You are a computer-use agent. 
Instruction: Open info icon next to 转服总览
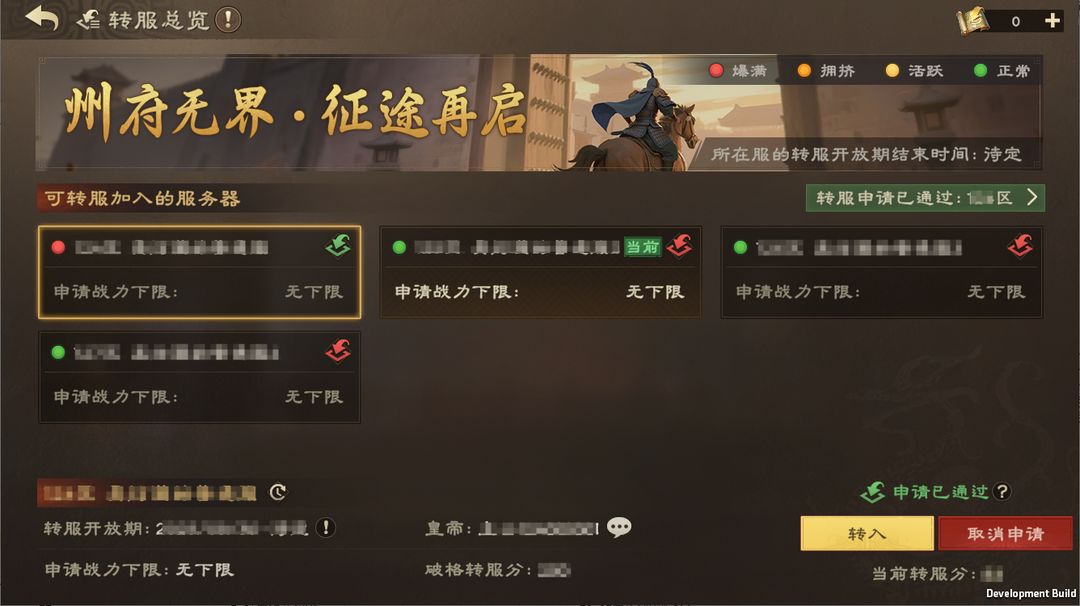pos(228,19)
